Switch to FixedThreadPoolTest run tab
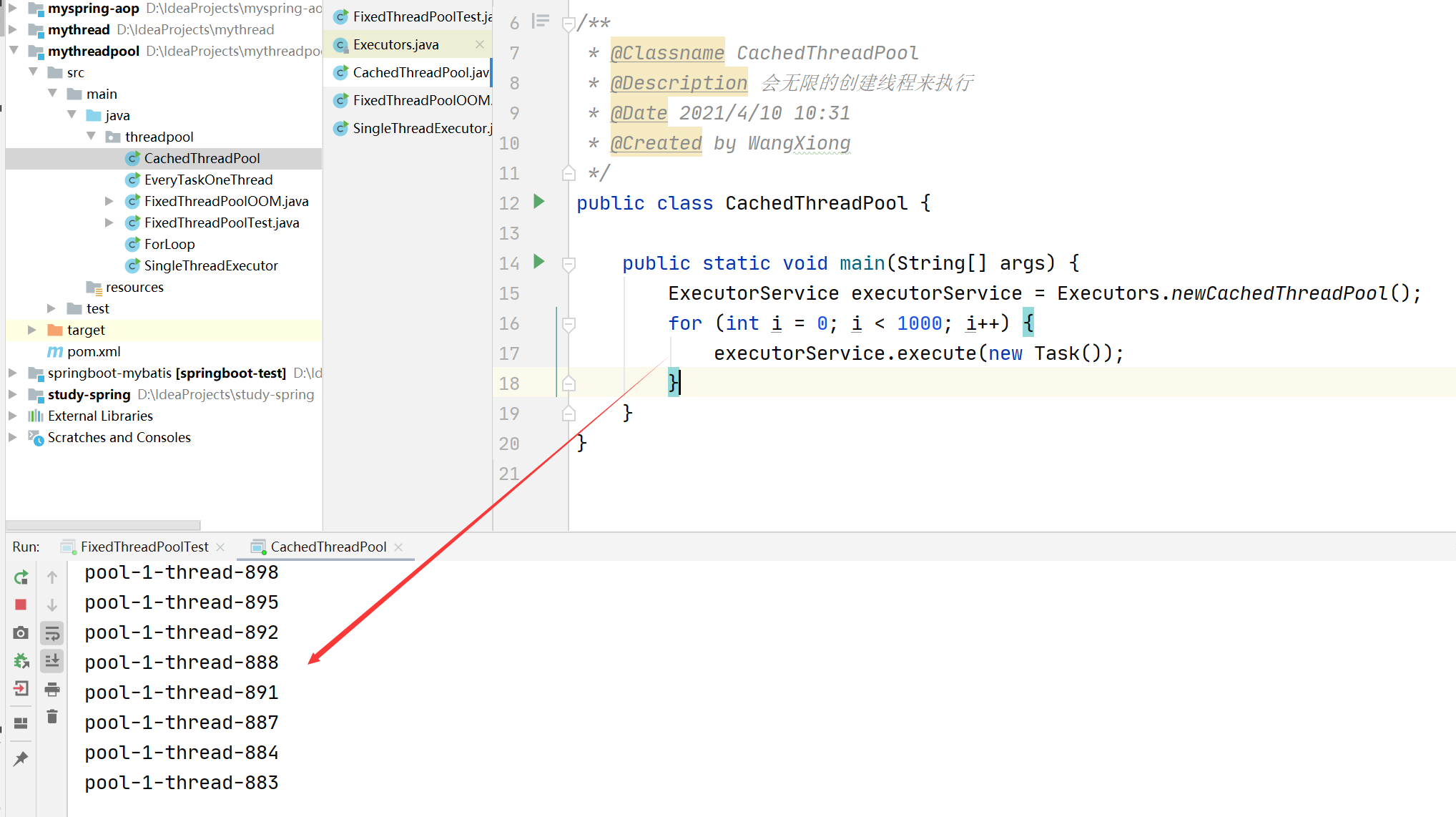The width and height of the screenshot is (1456, 817). click(144, 547)
